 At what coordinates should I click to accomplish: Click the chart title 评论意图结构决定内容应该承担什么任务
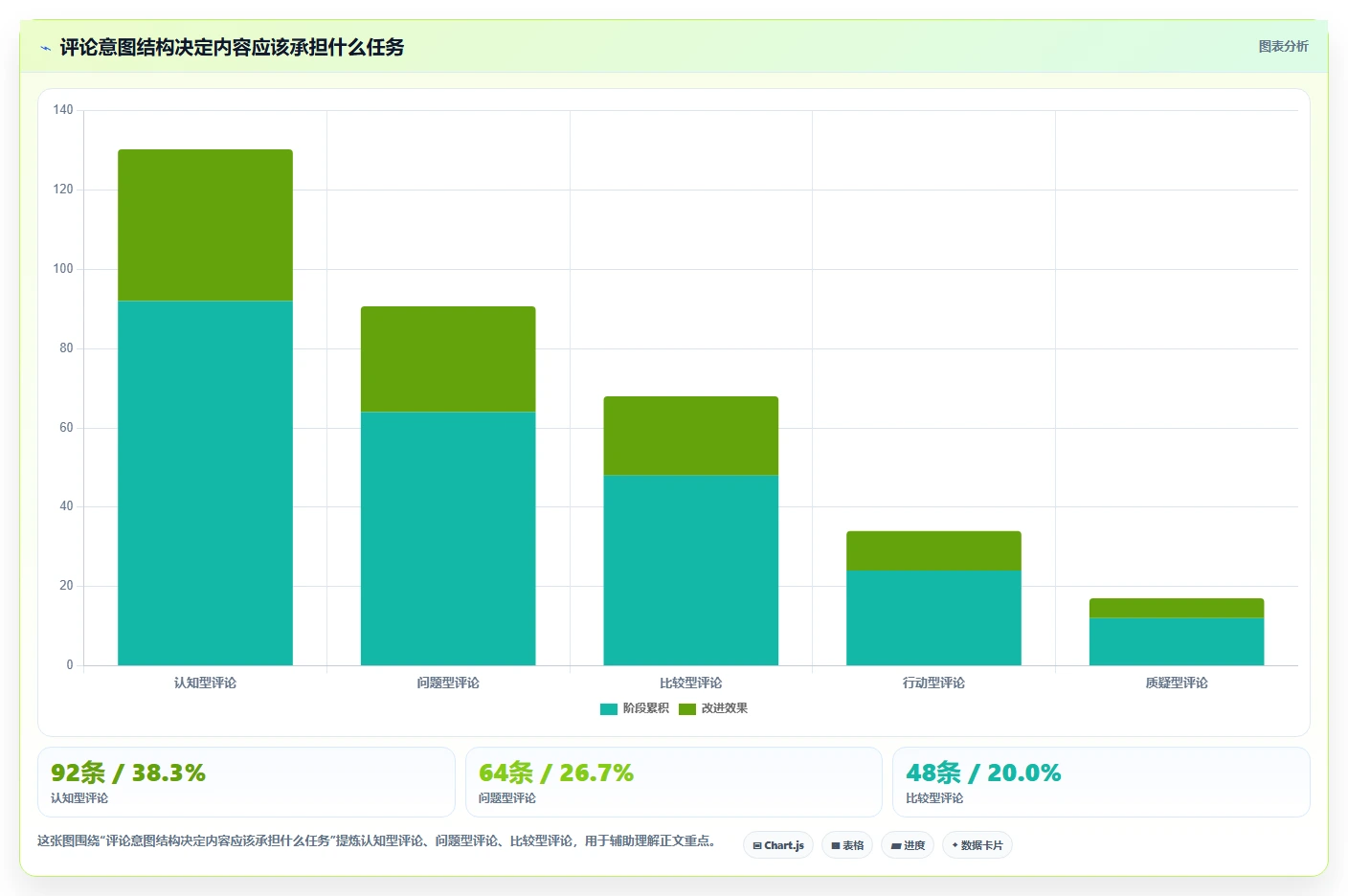[x=232, y=47]
